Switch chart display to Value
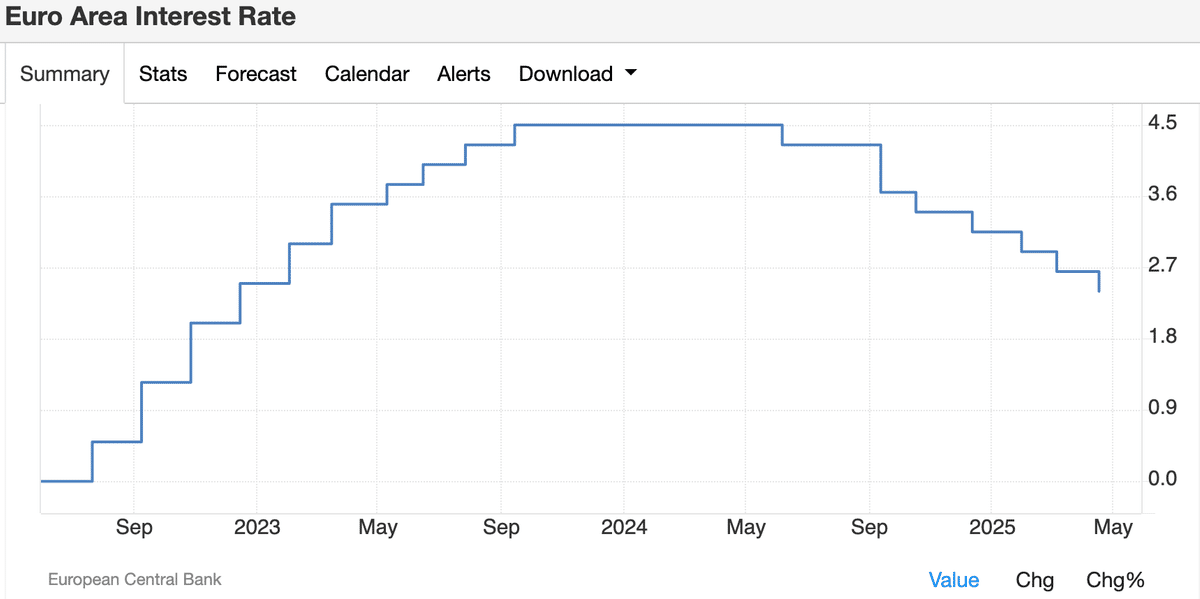 coord(953,580)
